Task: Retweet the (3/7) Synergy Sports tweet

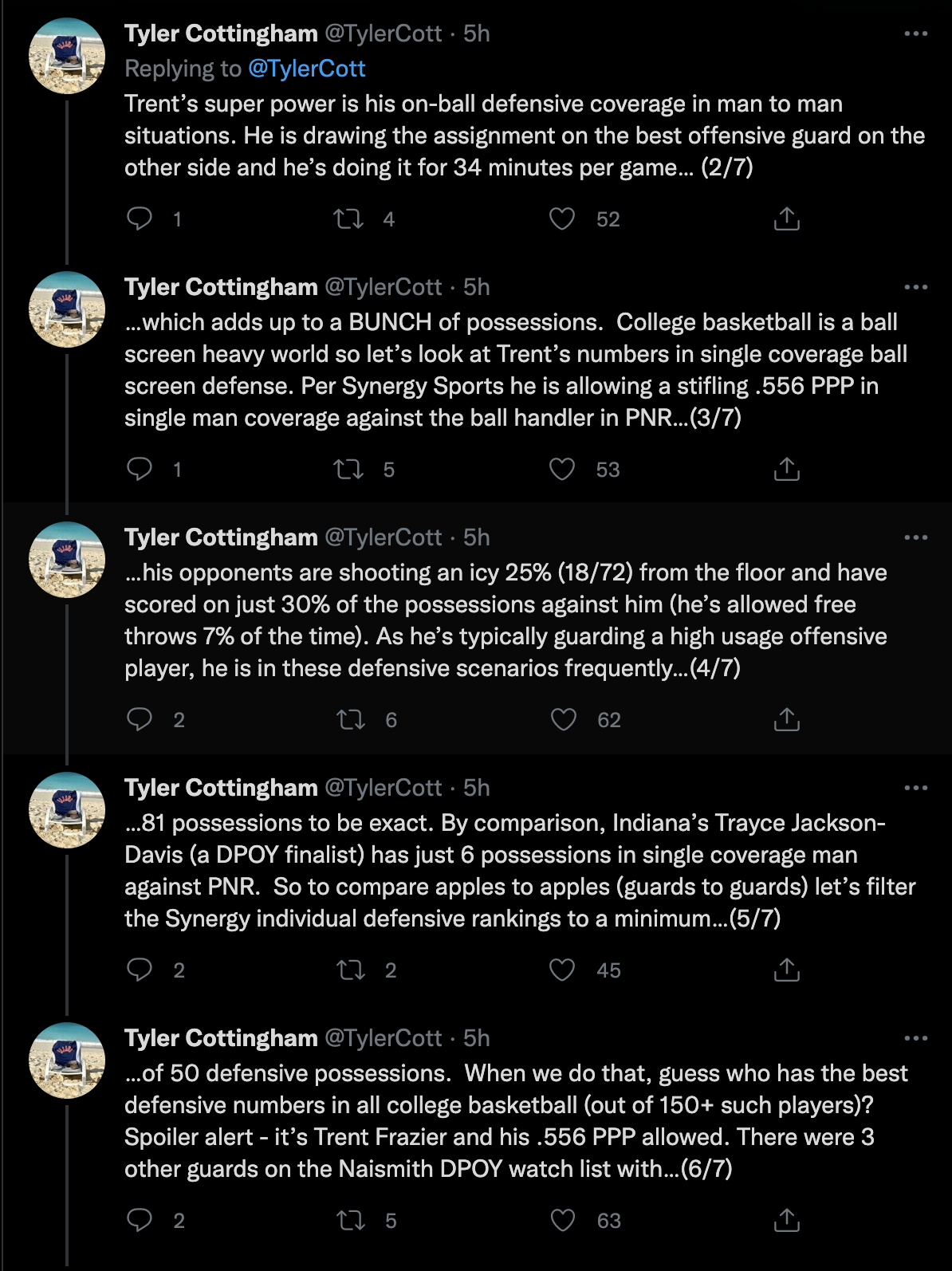Action: [x=348, y=469]
